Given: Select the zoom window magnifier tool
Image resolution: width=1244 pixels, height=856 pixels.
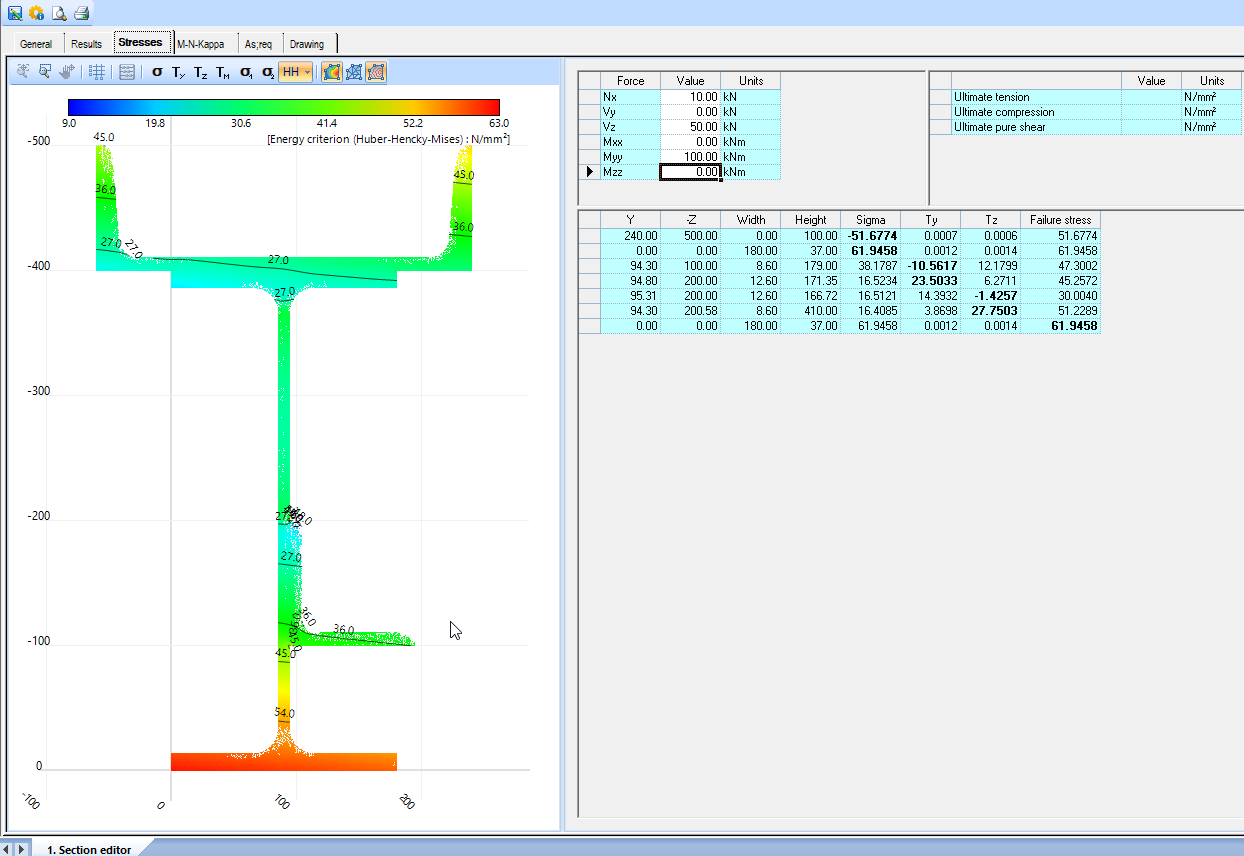Looking at the screenshot, I should [x=45, y=72].
